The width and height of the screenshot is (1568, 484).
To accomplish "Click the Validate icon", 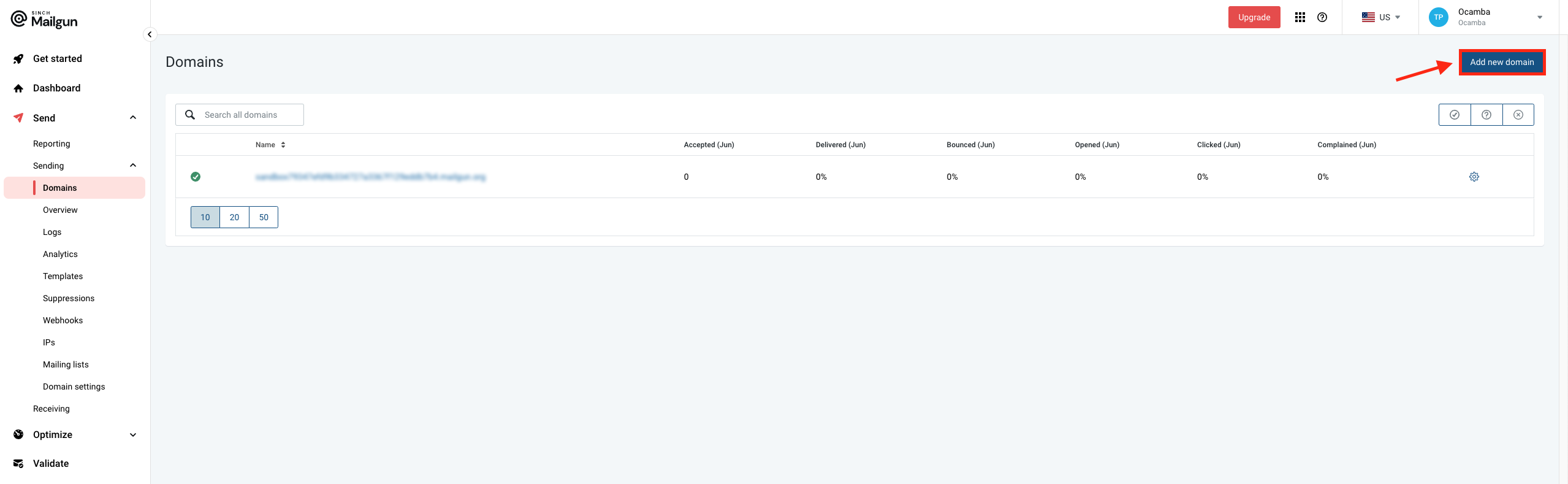I will 18,463.
